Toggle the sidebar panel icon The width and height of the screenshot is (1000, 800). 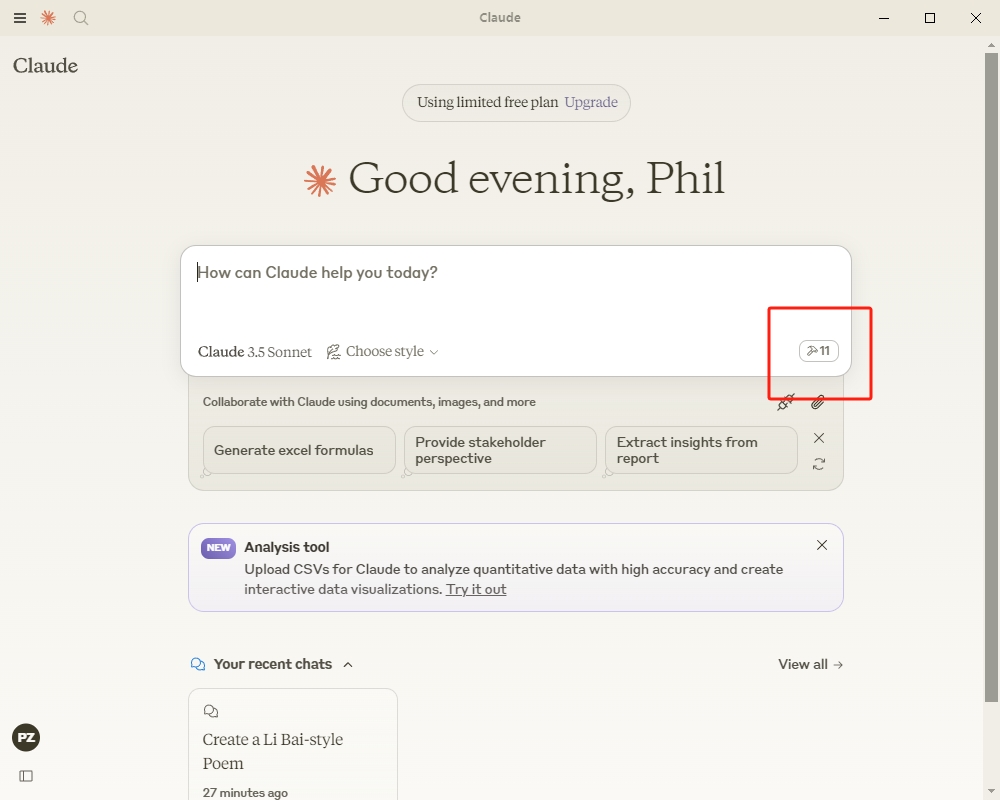(26, 776)
